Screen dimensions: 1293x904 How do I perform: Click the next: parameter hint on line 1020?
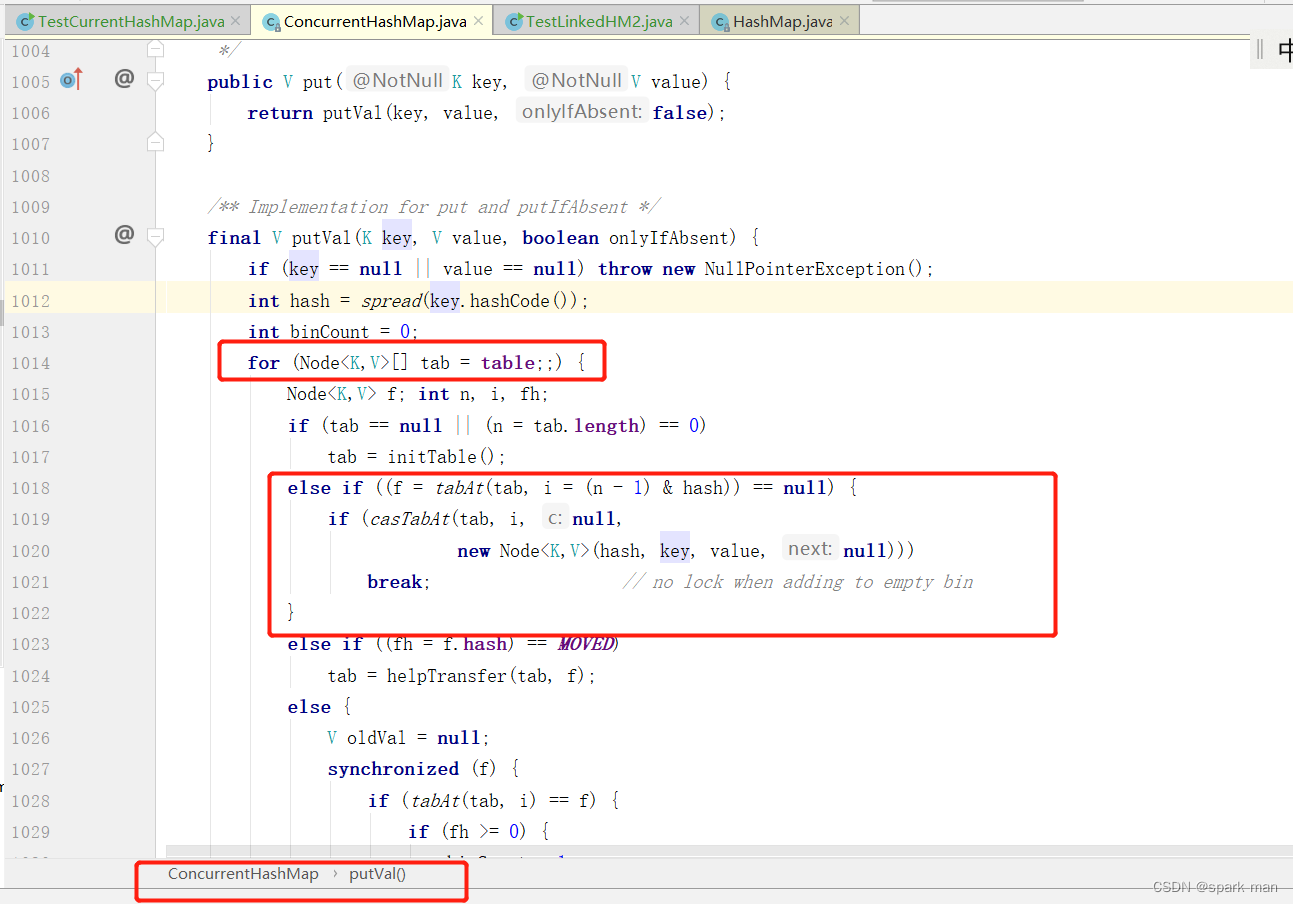click(810, 549)
